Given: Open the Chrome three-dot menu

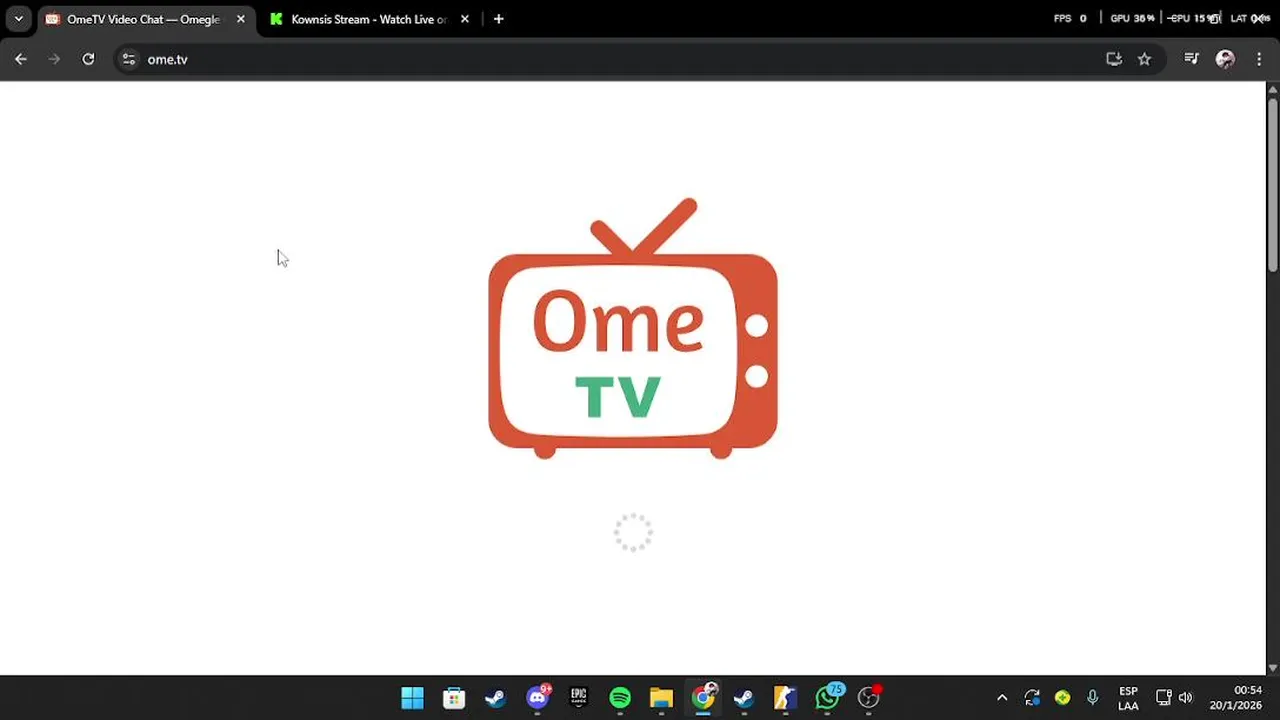Looking at the screenshot, I should (1259, 59).
